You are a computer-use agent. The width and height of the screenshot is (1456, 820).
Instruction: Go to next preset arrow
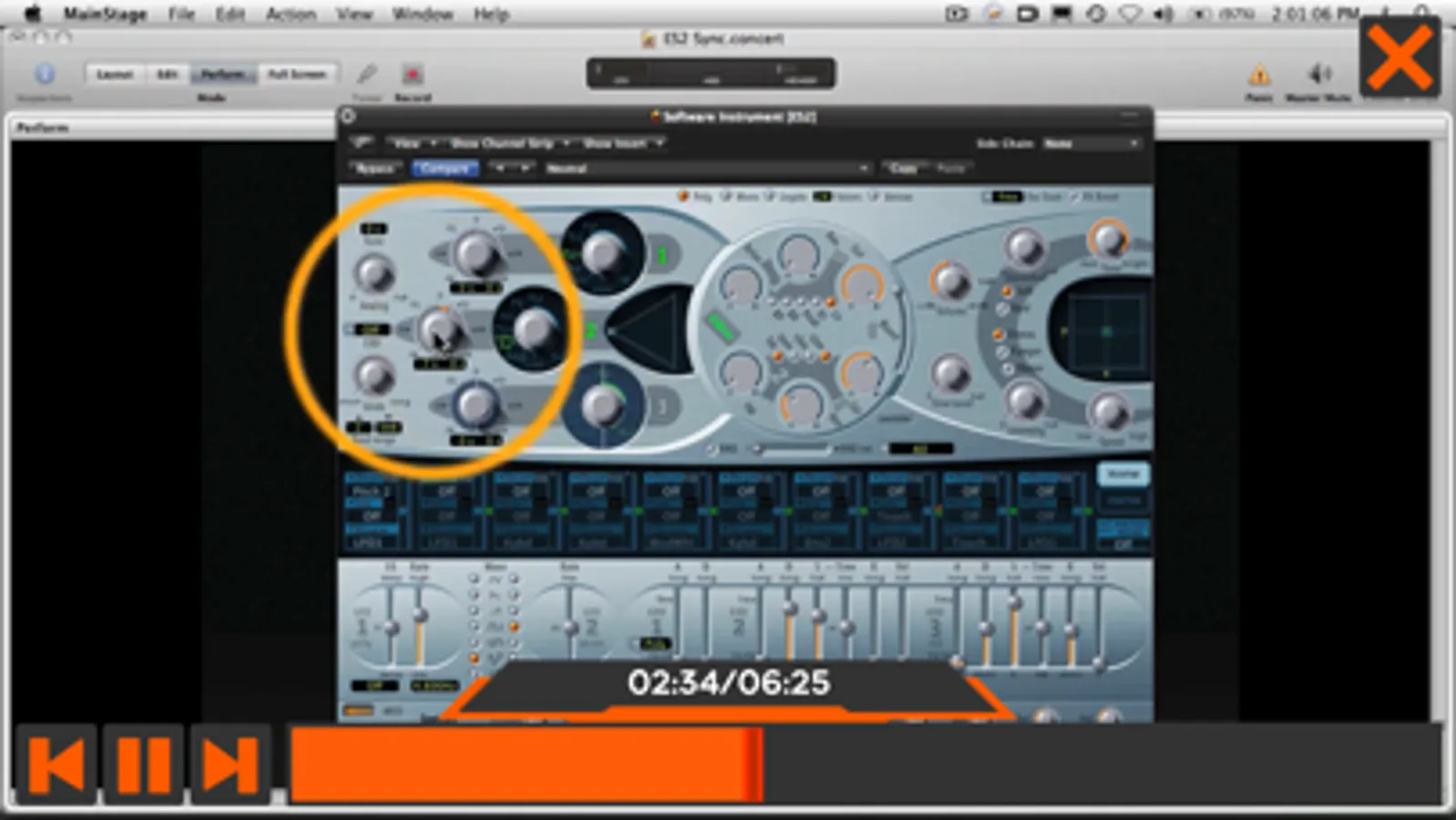[524, 169]
